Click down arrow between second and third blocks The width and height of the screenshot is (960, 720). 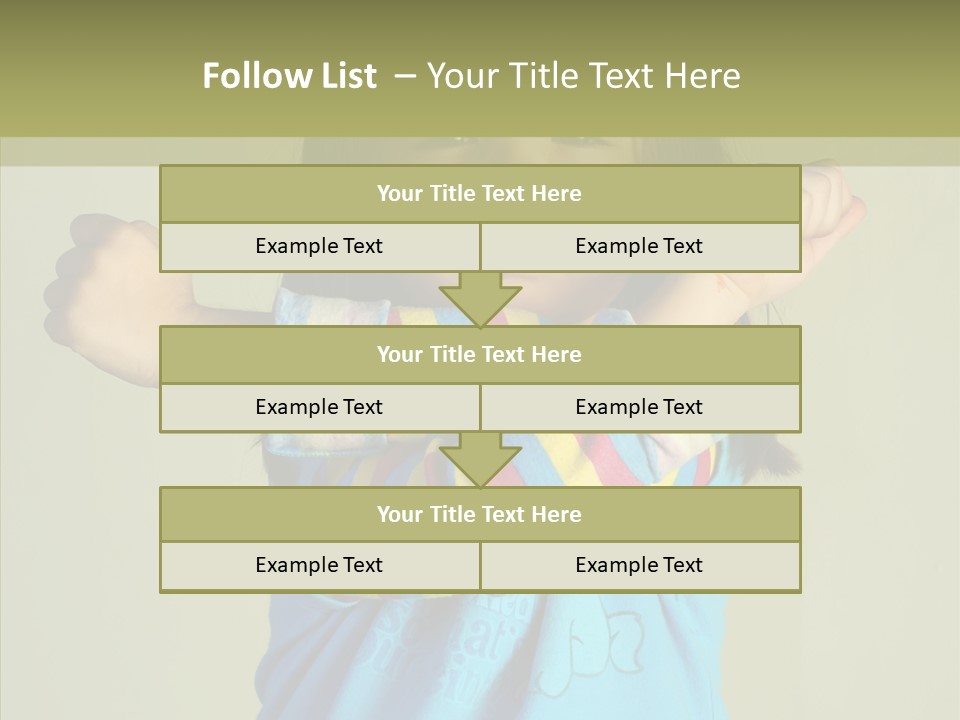click(x=480, y=460)
